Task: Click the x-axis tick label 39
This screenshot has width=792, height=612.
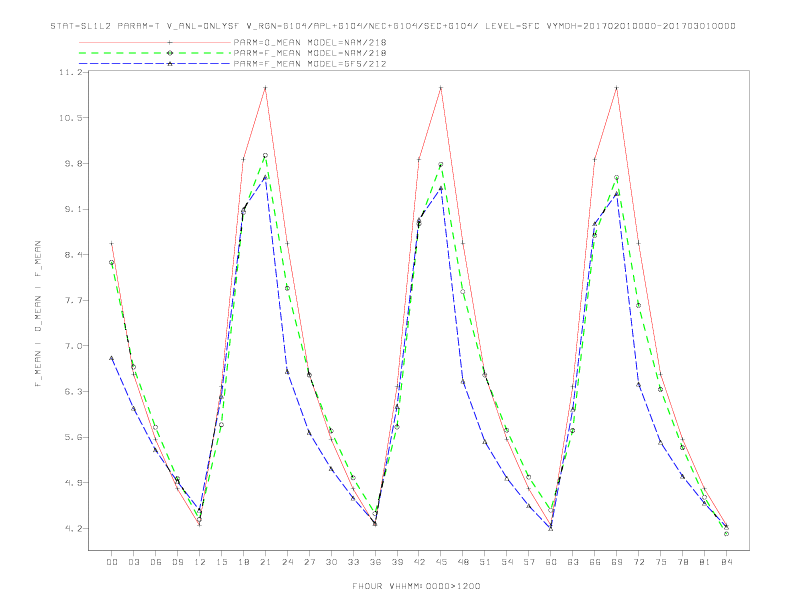Action: (397, 562)
